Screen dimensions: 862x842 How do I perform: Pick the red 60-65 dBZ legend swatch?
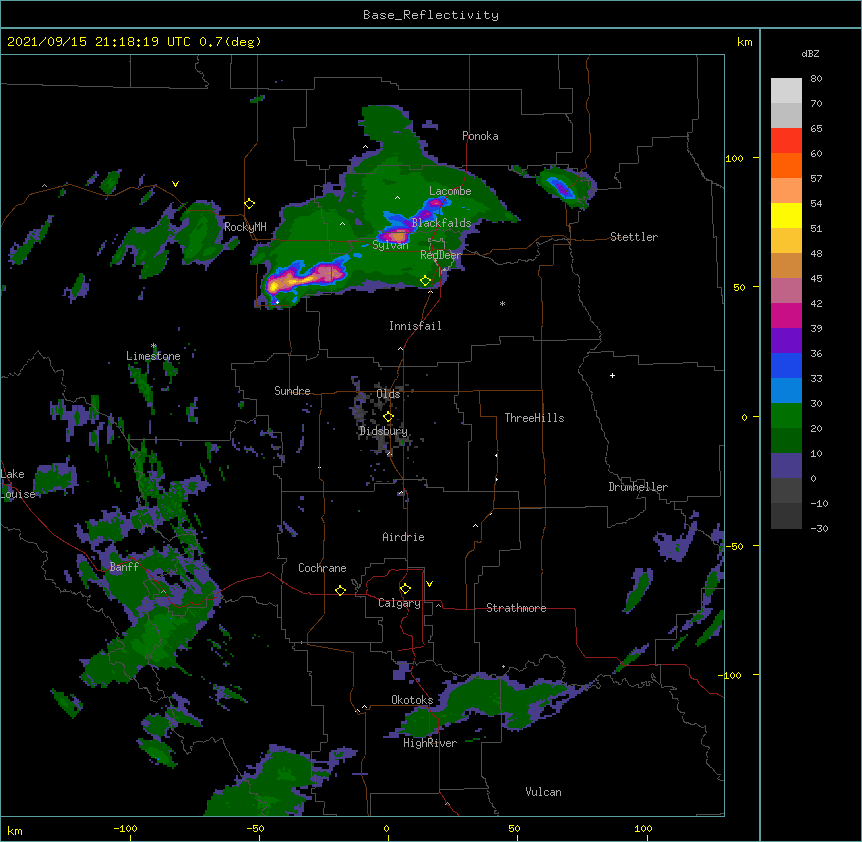coord(786,141)
